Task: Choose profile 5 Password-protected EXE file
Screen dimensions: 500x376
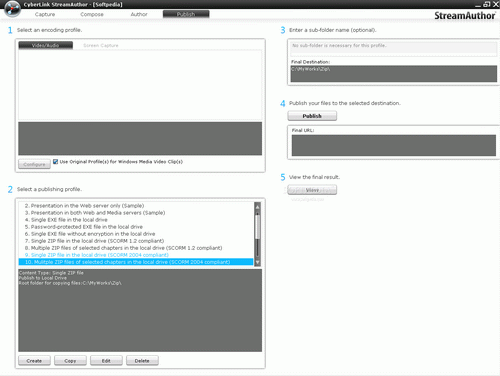Action: coord(136,227)
